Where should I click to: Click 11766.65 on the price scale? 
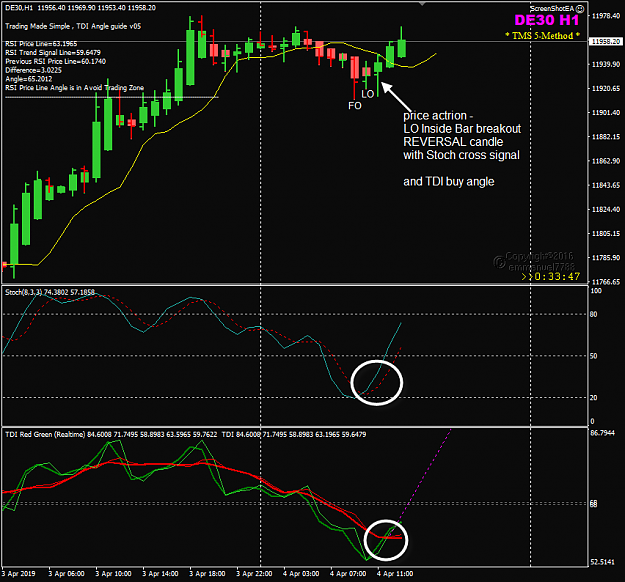(606, 282)
